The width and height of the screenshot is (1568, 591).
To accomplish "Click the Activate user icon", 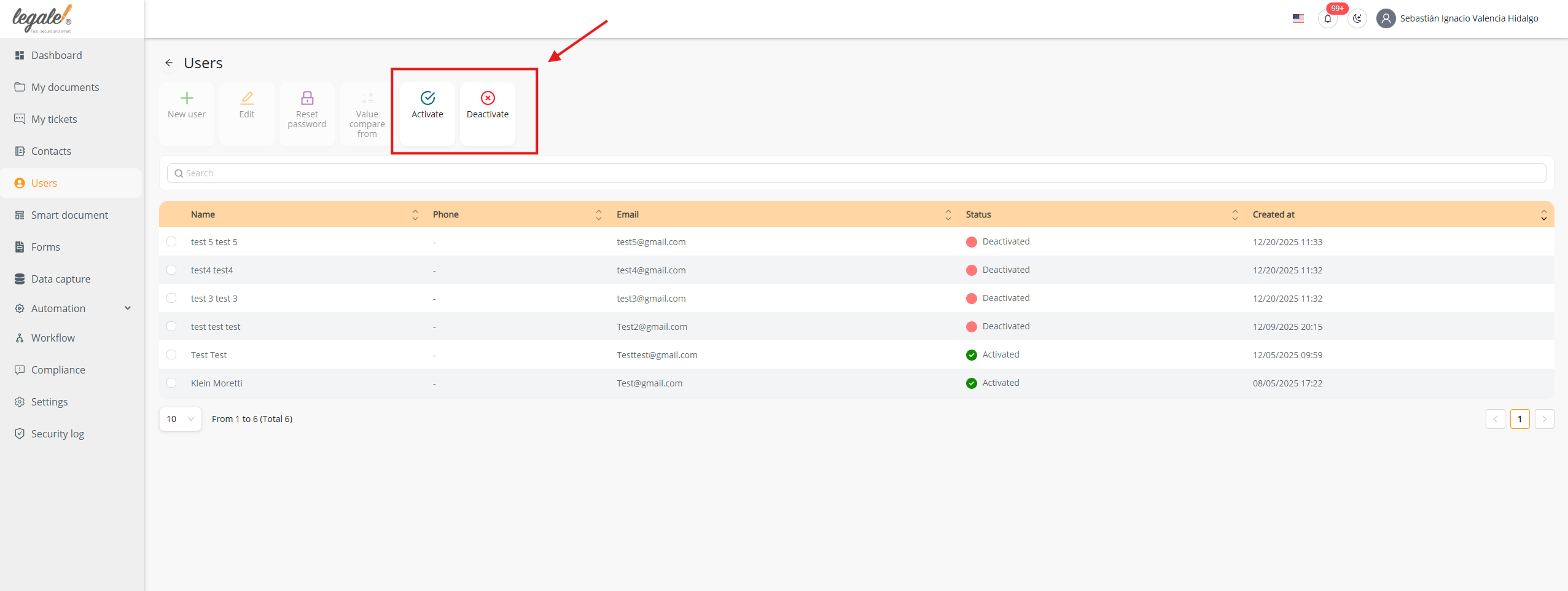I will point(427,98).
